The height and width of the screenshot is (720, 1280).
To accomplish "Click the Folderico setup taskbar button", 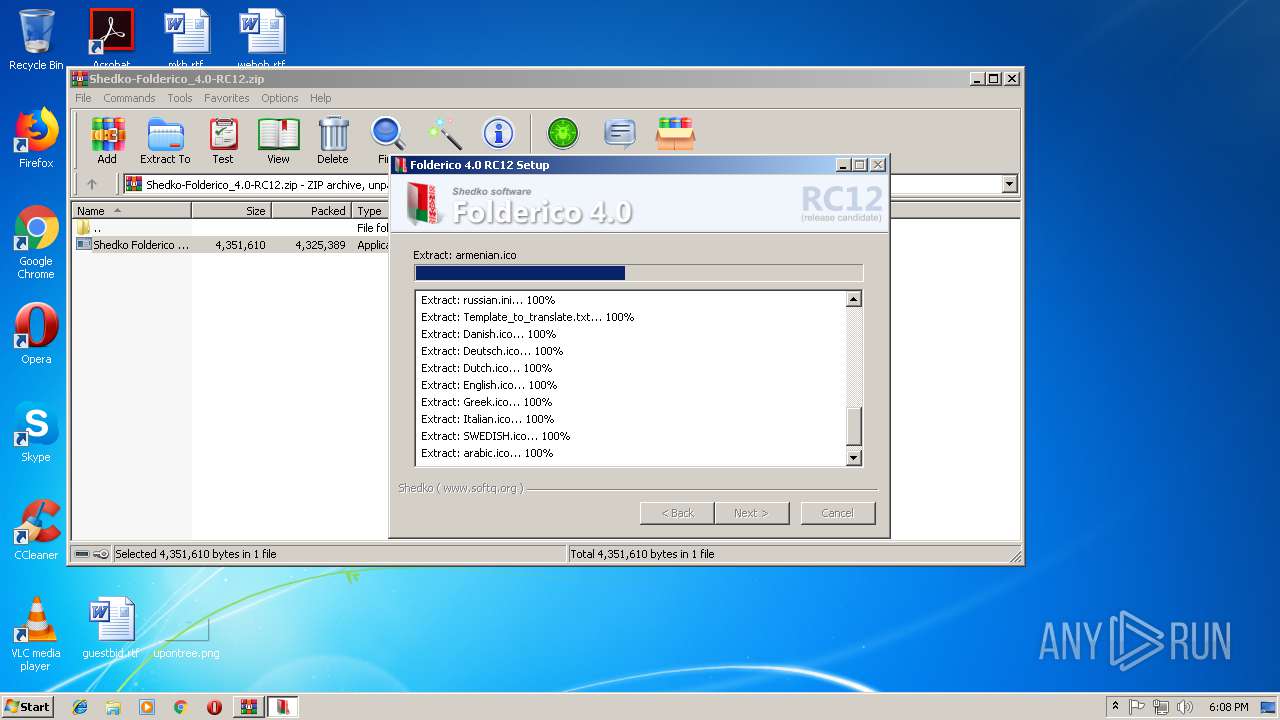I will point(283,707).
